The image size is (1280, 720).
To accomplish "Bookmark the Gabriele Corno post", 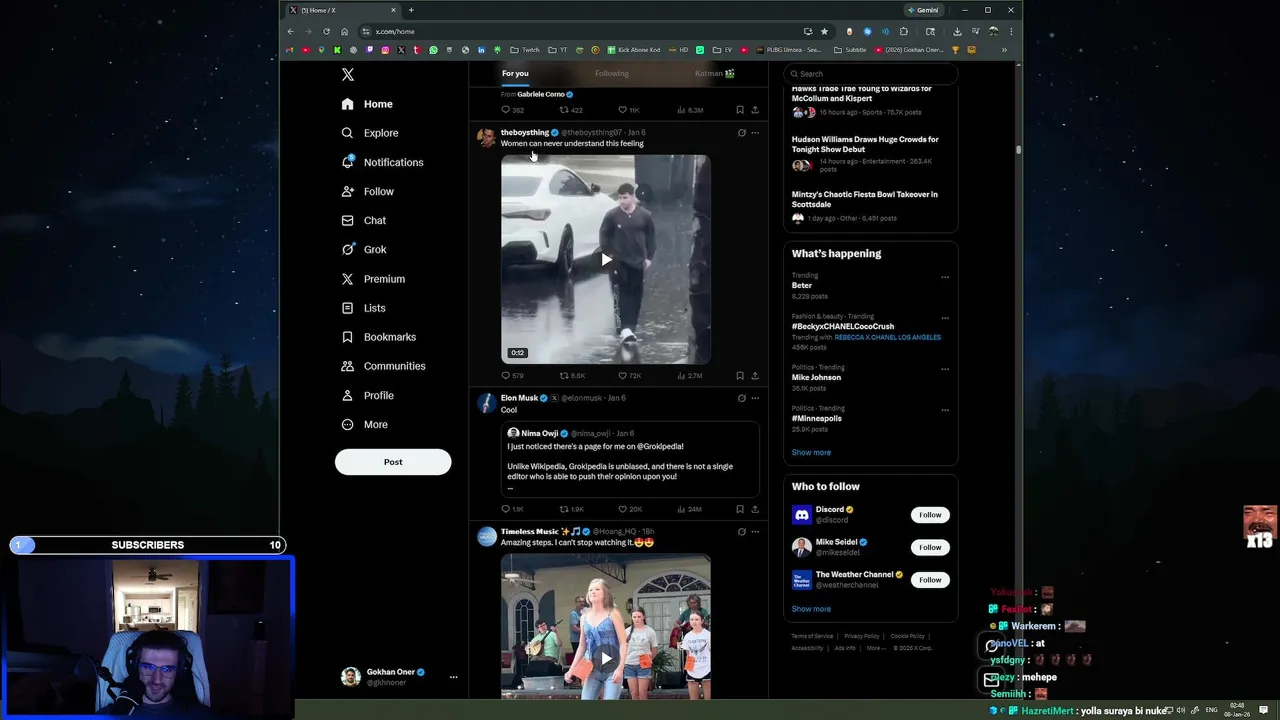I will click(x=740, y=110).
